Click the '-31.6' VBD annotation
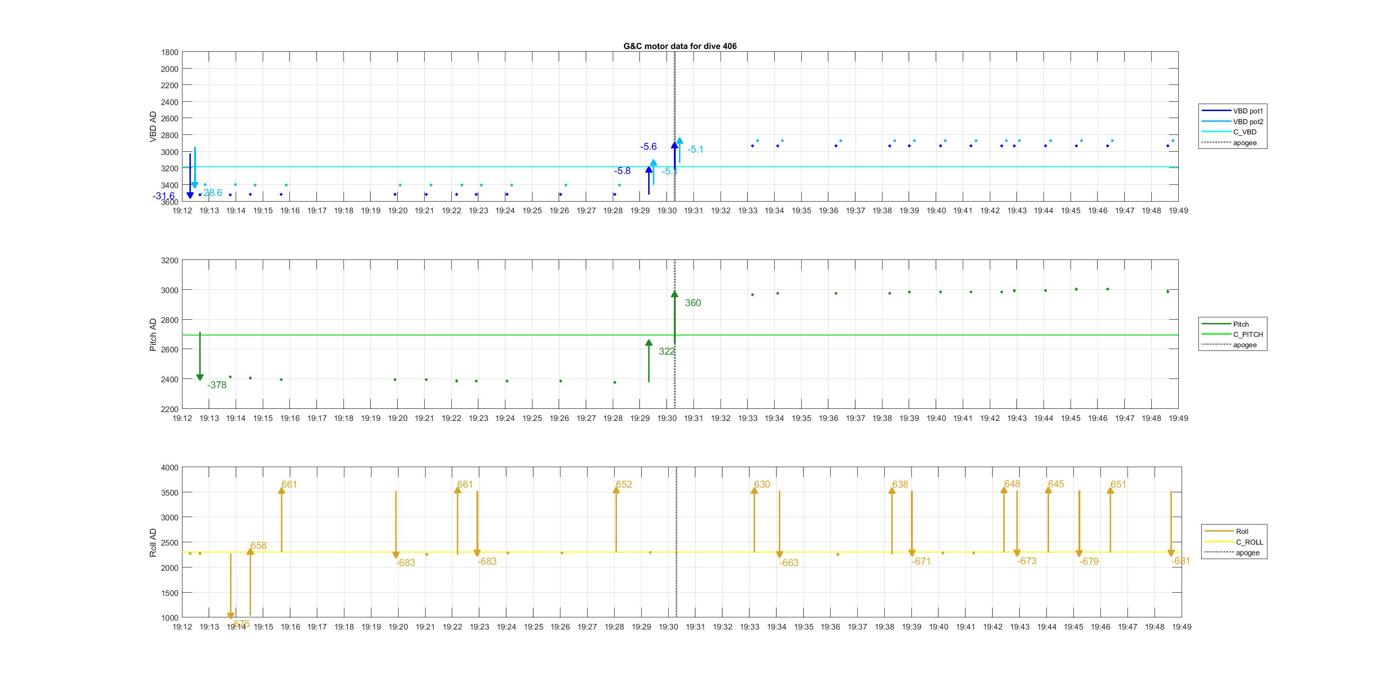 point(164,196)
